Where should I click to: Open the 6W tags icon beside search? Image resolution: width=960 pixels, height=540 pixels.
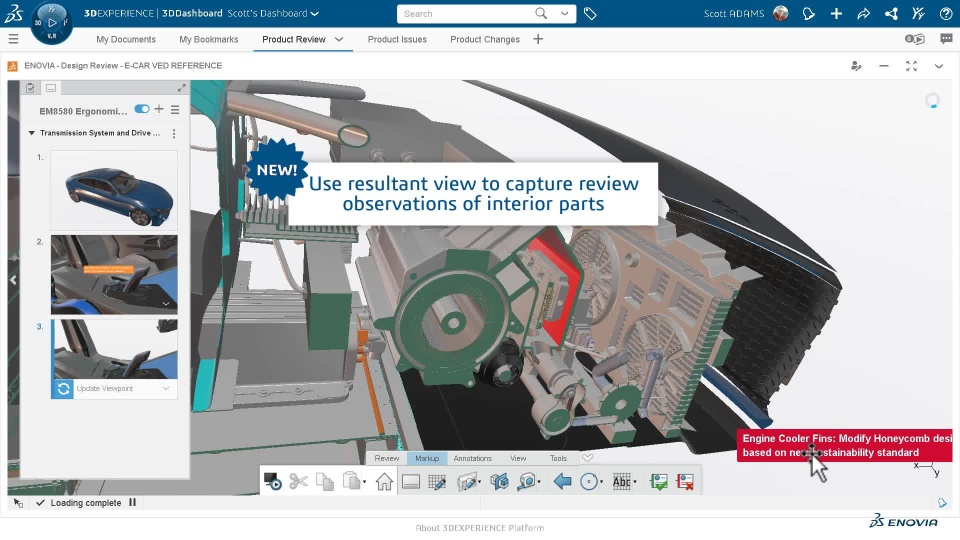(x=590, y=14)
